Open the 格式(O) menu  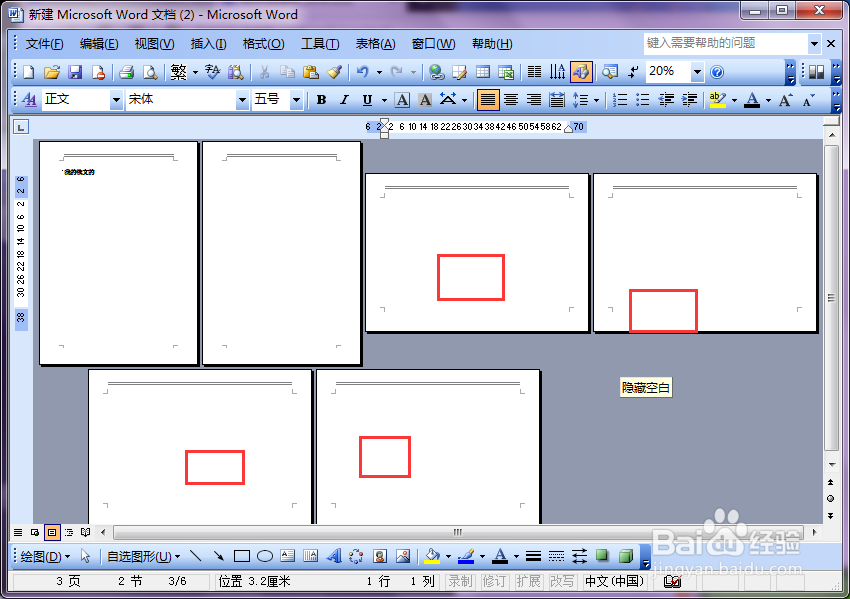[263, 44]
